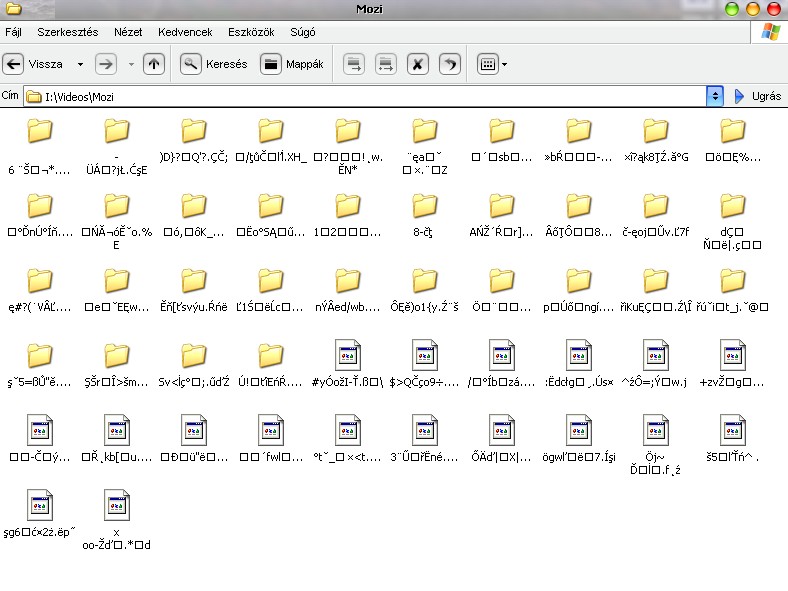Toggle the Mappák folders pane
The width and height of the screenshot is (788, 591).
292,64
